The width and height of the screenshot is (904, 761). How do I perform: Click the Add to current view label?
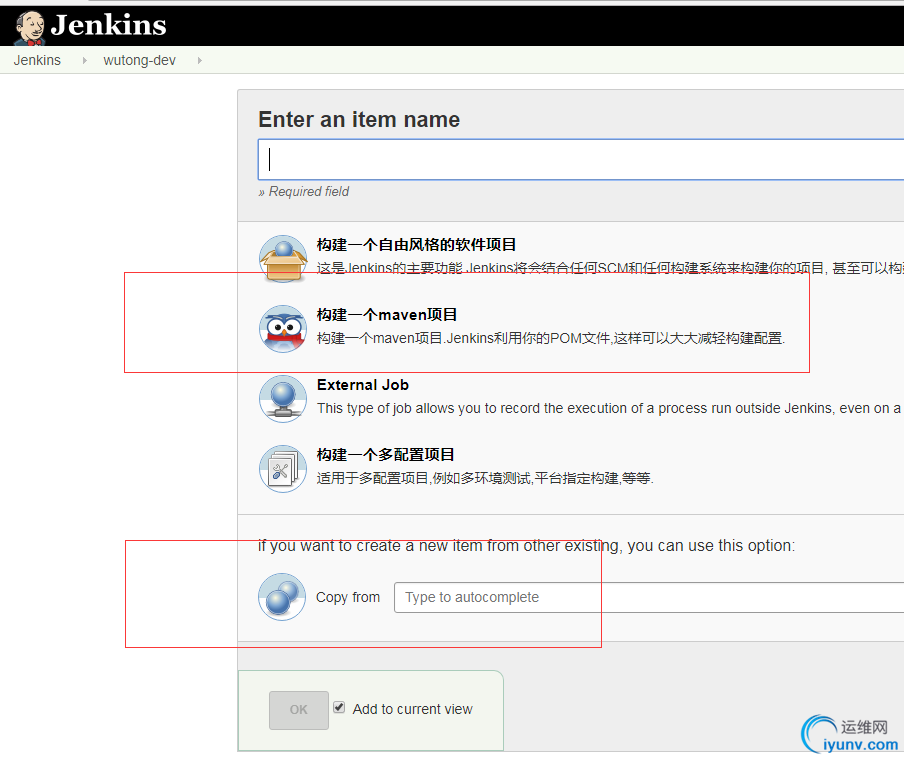[412, 709]
